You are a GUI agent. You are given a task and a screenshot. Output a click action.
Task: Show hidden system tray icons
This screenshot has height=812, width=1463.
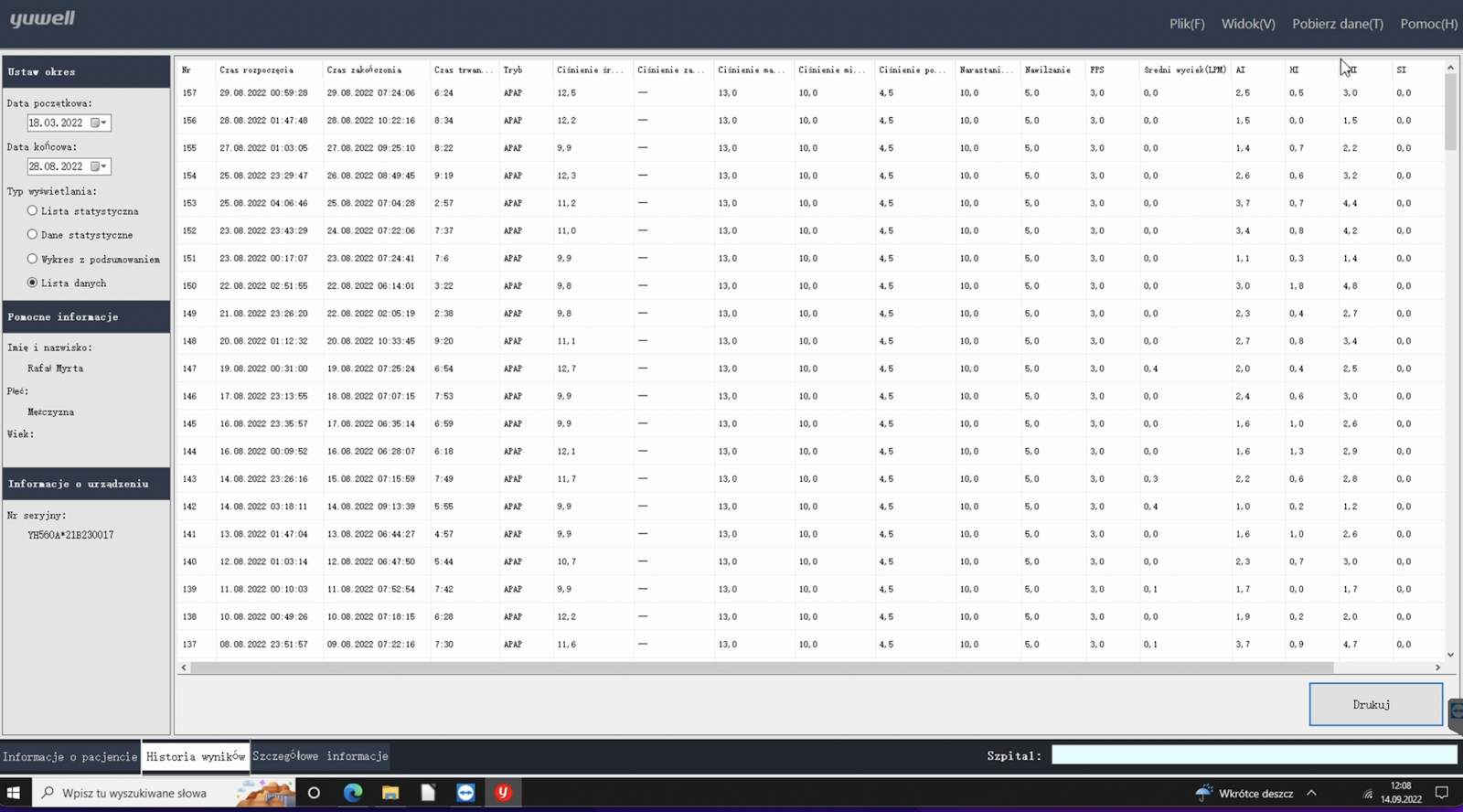[x=1311, y=793]
